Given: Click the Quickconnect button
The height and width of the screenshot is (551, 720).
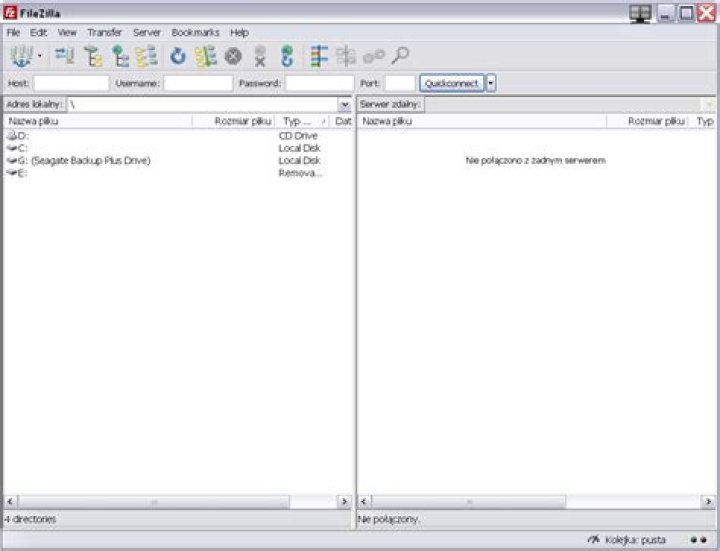Looking at the screenshot, I should point(452,84).
